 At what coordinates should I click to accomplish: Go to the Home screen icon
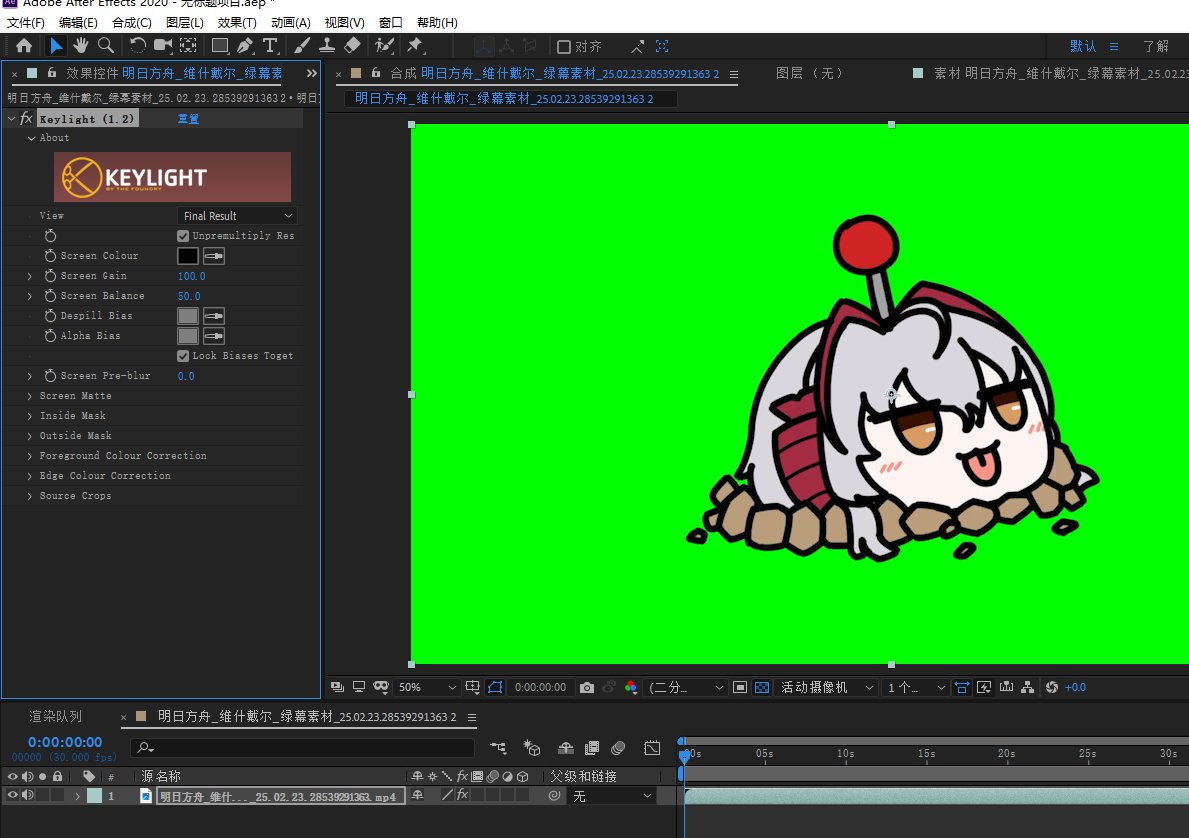[24, 46]
